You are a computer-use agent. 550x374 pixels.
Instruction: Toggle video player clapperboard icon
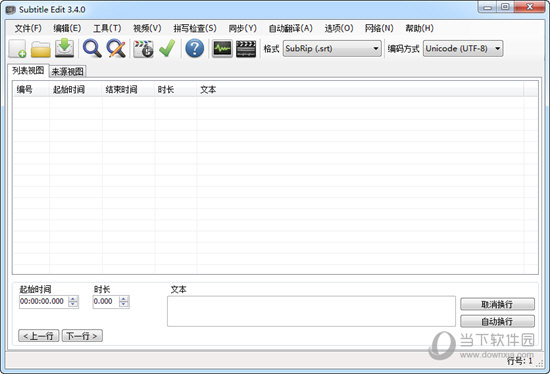coord(246,48)
